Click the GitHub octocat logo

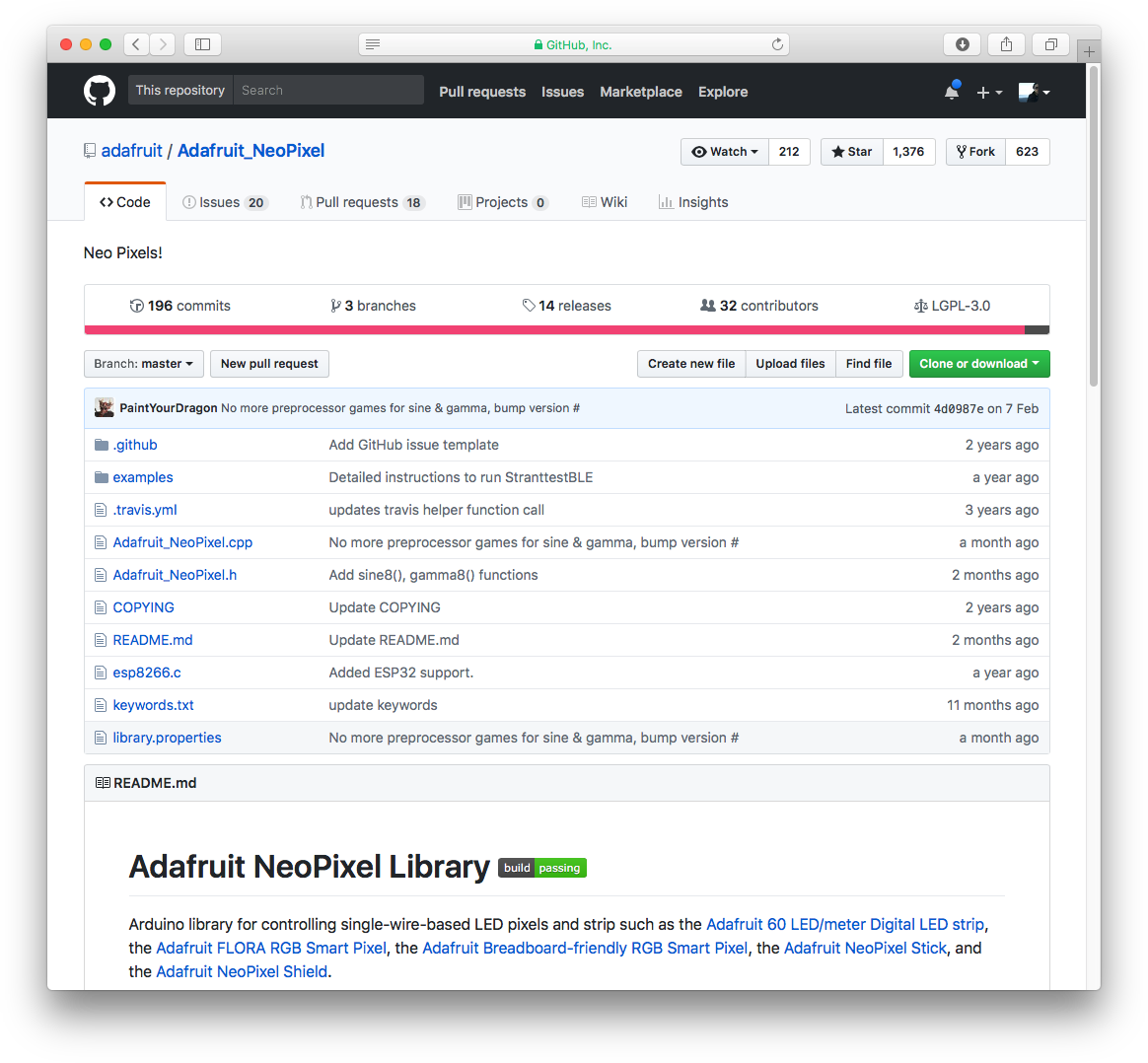(x=100, y=91)
